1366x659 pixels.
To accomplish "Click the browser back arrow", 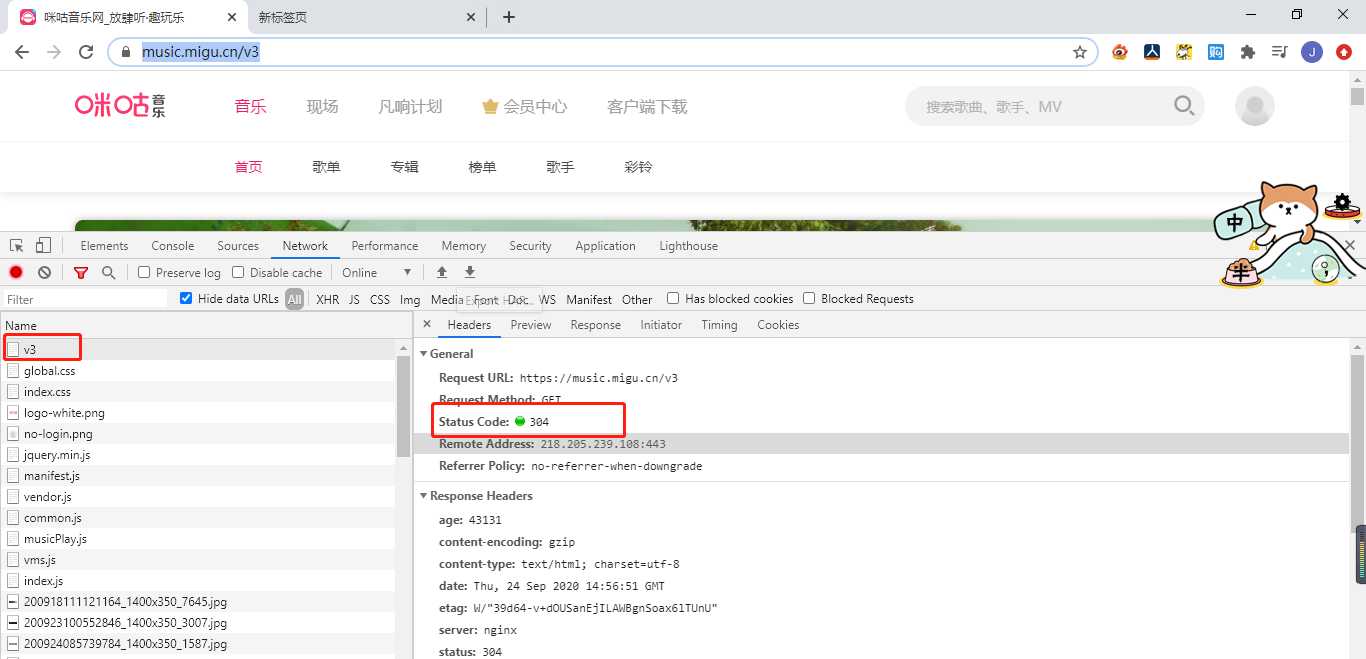I will [x=23, y=52].
